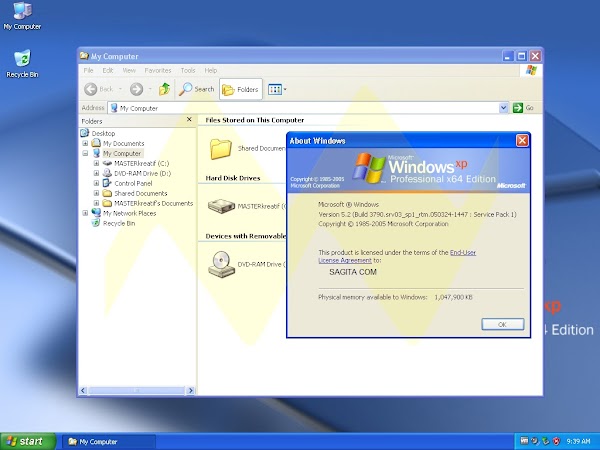Toggle the Folders pane button
This screenshot has width=600, height=450.
pyautogui.click(x=241, y=89)
